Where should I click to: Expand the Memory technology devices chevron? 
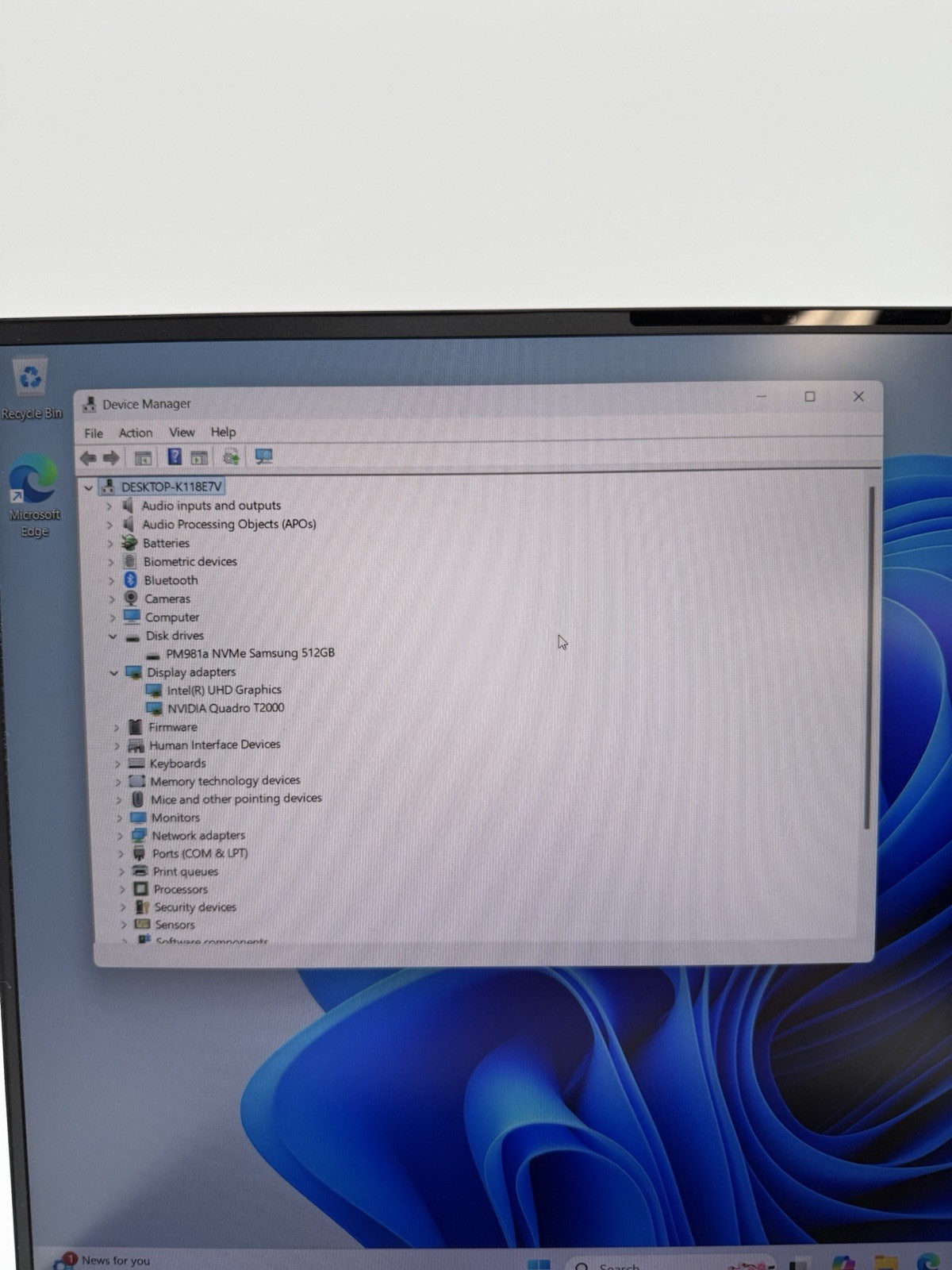click(x=117, y=782)
